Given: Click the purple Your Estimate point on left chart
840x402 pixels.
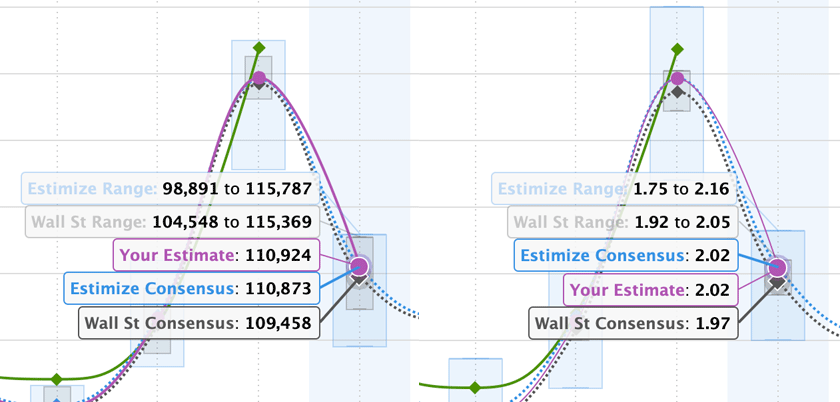Looking at the screenshot, I should tap(359, 266).
